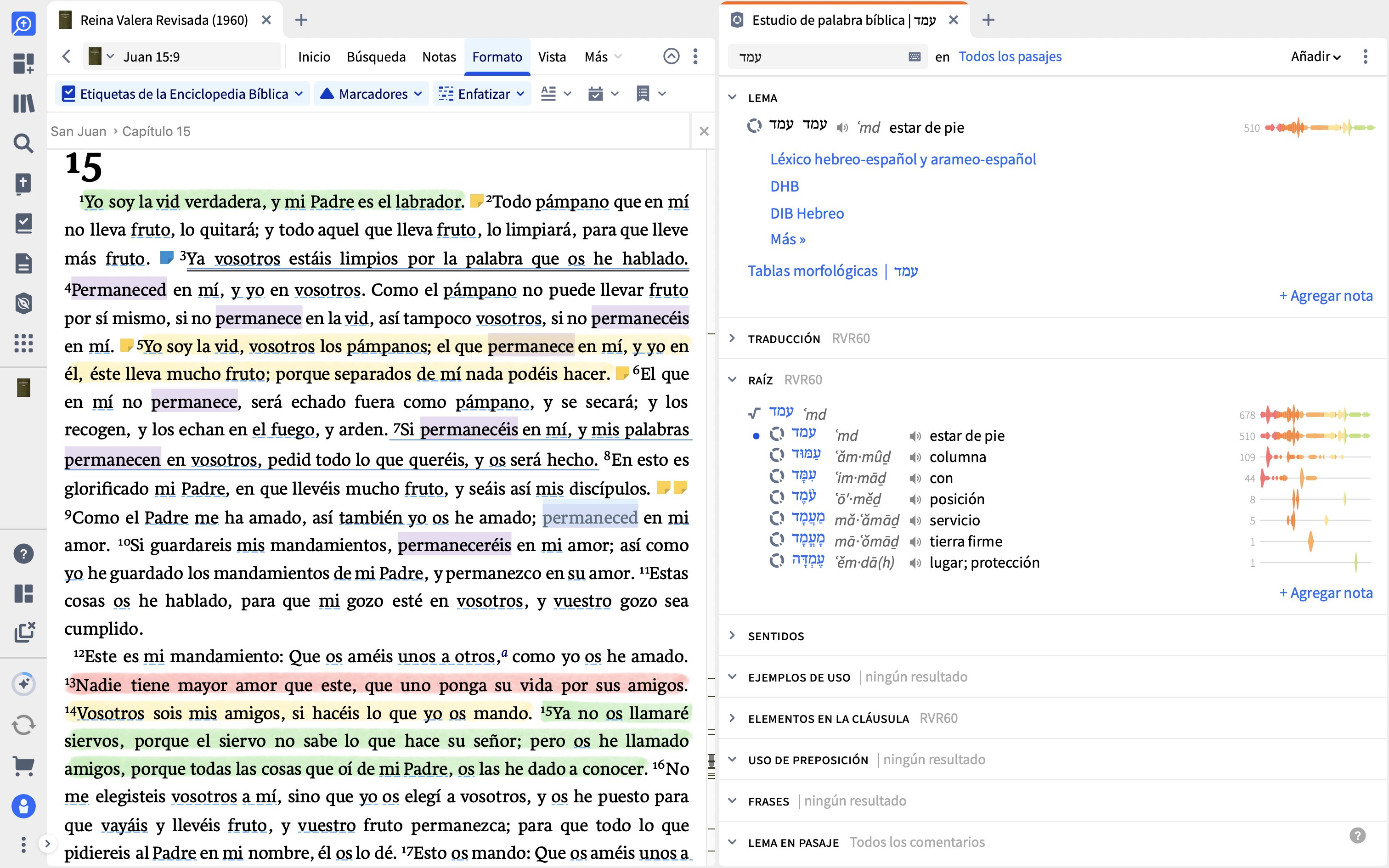Open Etiquetas de la Enciclopedia Bíblica dropdown

pos(299,94)
